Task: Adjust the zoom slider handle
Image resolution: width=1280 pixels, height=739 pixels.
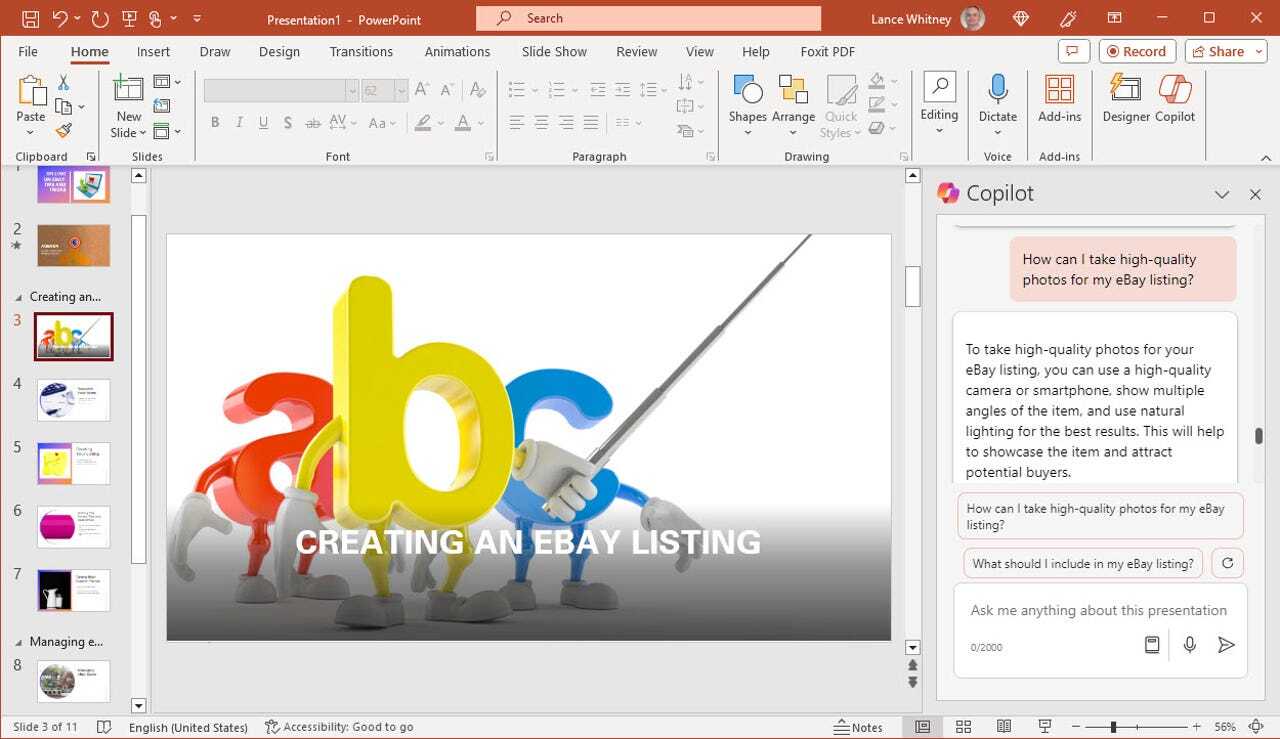Action: point(1113,727)
